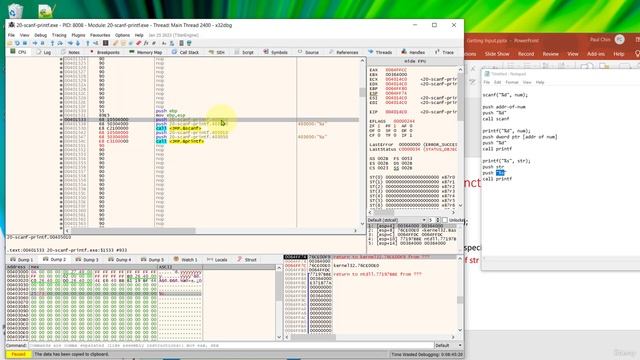640x360 pixels.
Task: Switch to the Notes tab
Action: tap(71, 52)
